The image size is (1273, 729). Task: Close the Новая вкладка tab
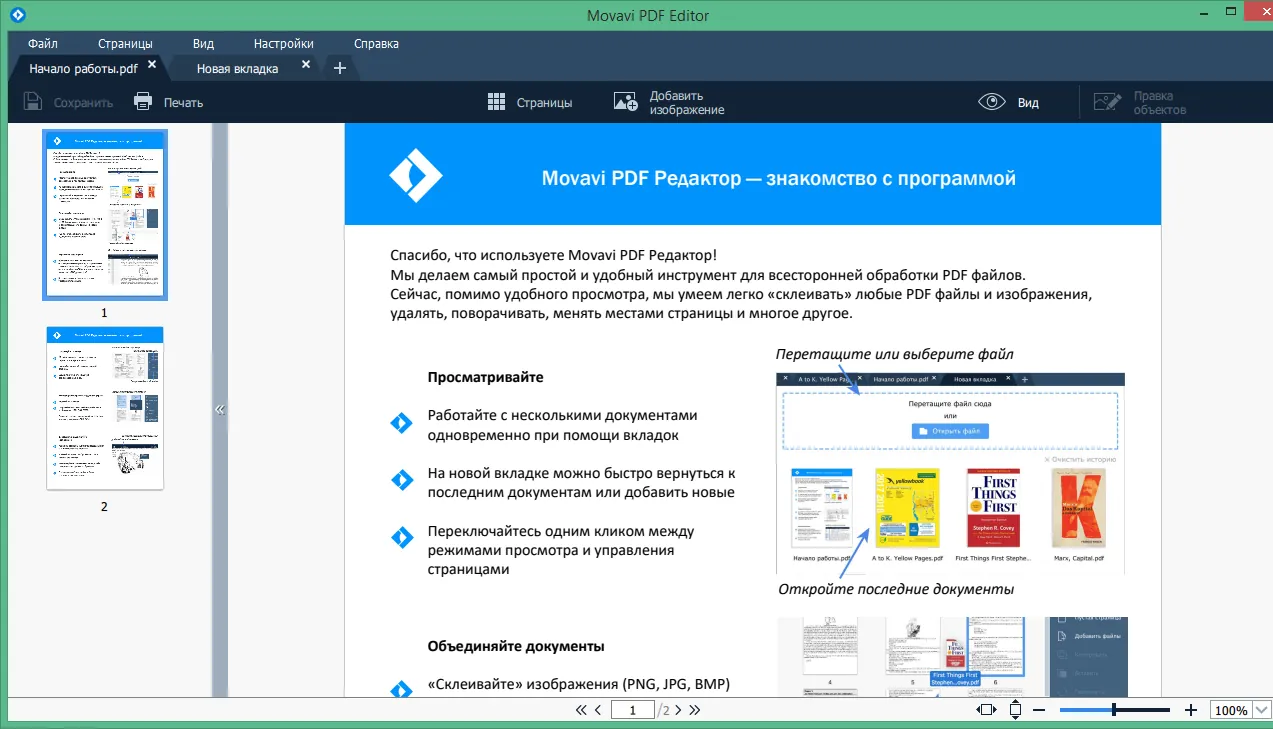tap(306, 65)
